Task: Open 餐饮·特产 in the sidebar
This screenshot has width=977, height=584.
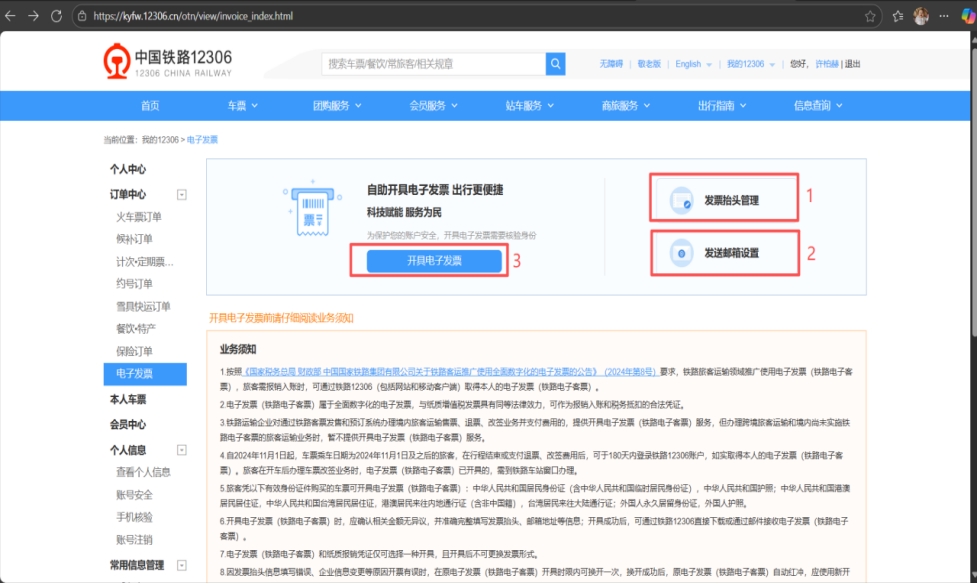Action: [x=136, y=328]
